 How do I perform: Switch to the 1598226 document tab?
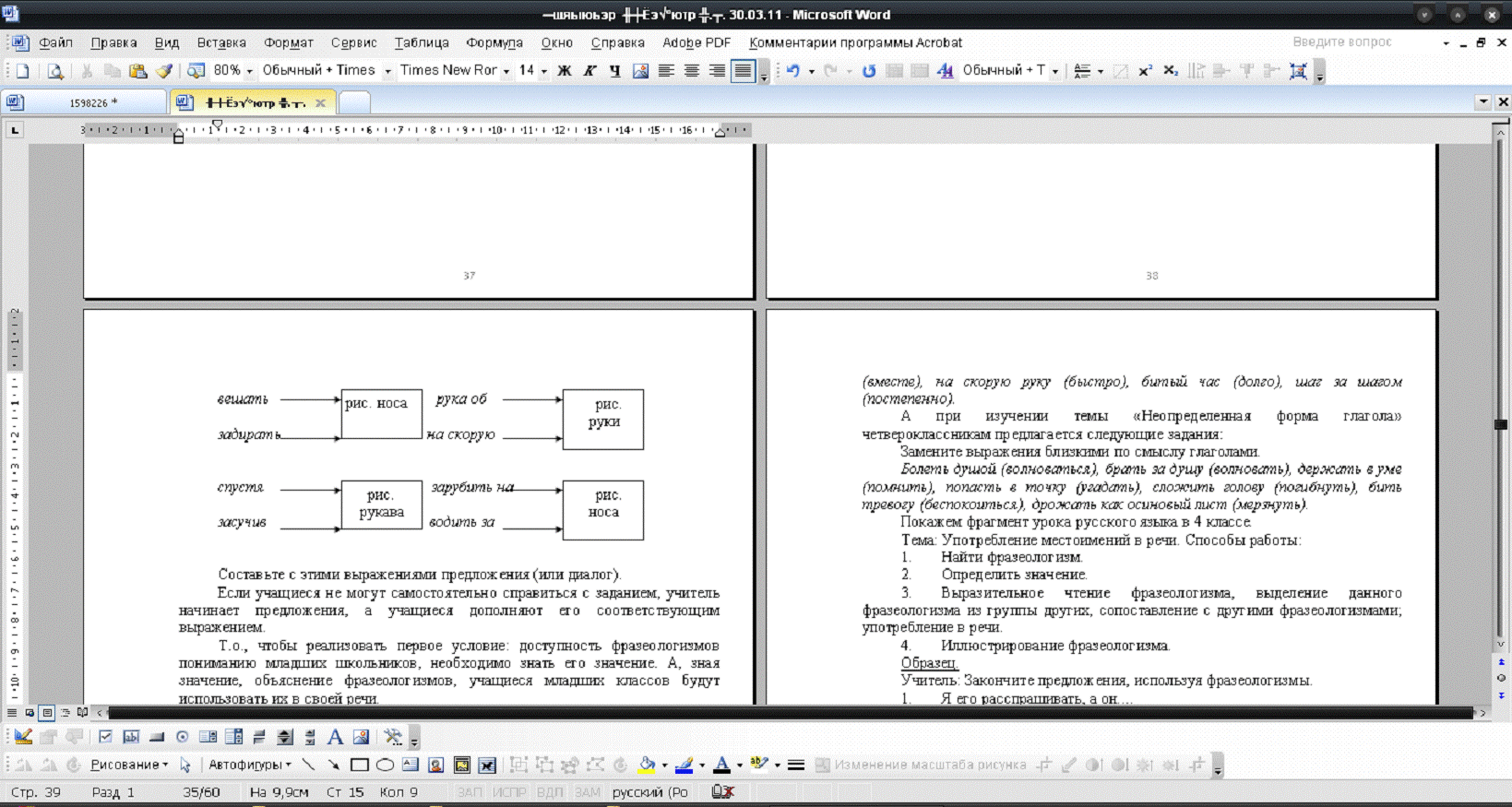pos(88,102)
